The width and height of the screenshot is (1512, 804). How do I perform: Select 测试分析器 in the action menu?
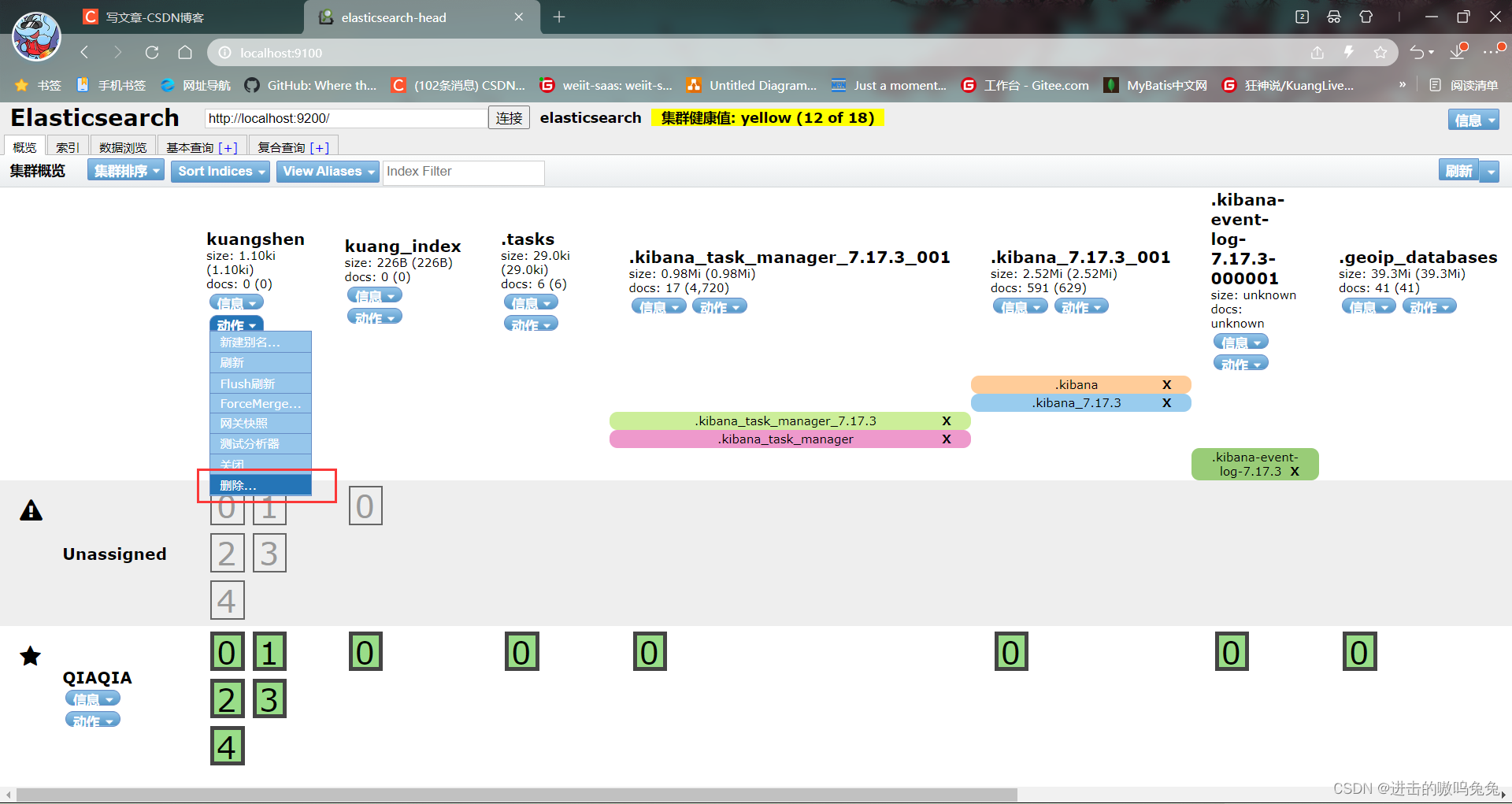point(261,443)
